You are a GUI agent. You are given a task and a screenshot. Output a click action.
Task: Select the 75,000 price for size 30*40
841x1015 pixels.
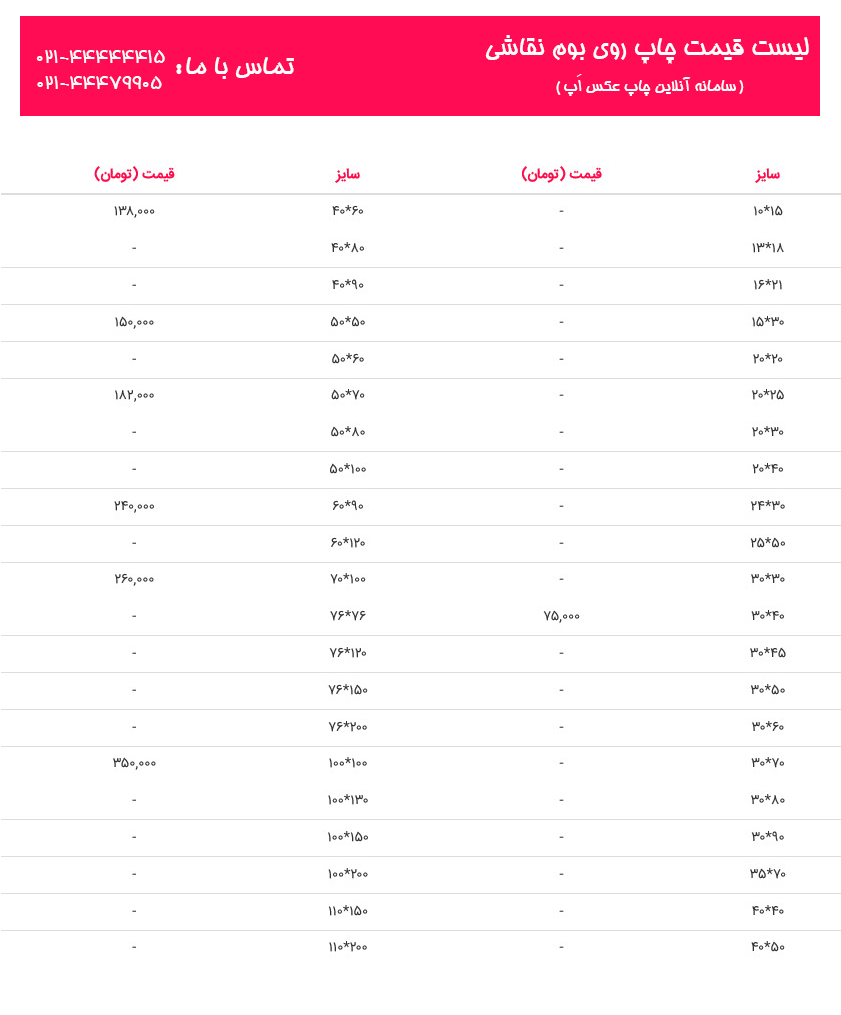561,616
